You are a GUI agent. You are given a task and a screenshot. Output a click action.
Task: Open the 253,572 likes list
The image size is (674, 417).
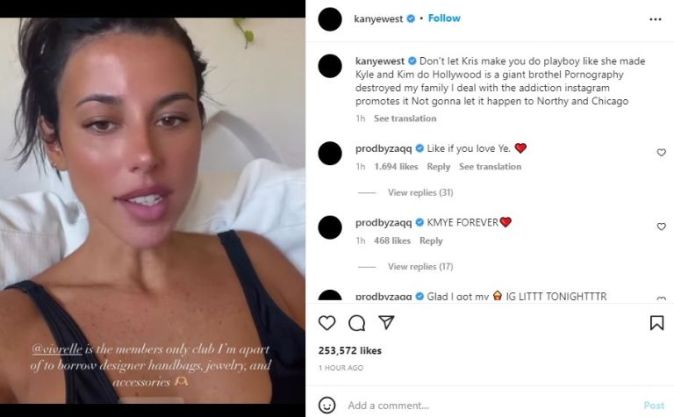350,351
